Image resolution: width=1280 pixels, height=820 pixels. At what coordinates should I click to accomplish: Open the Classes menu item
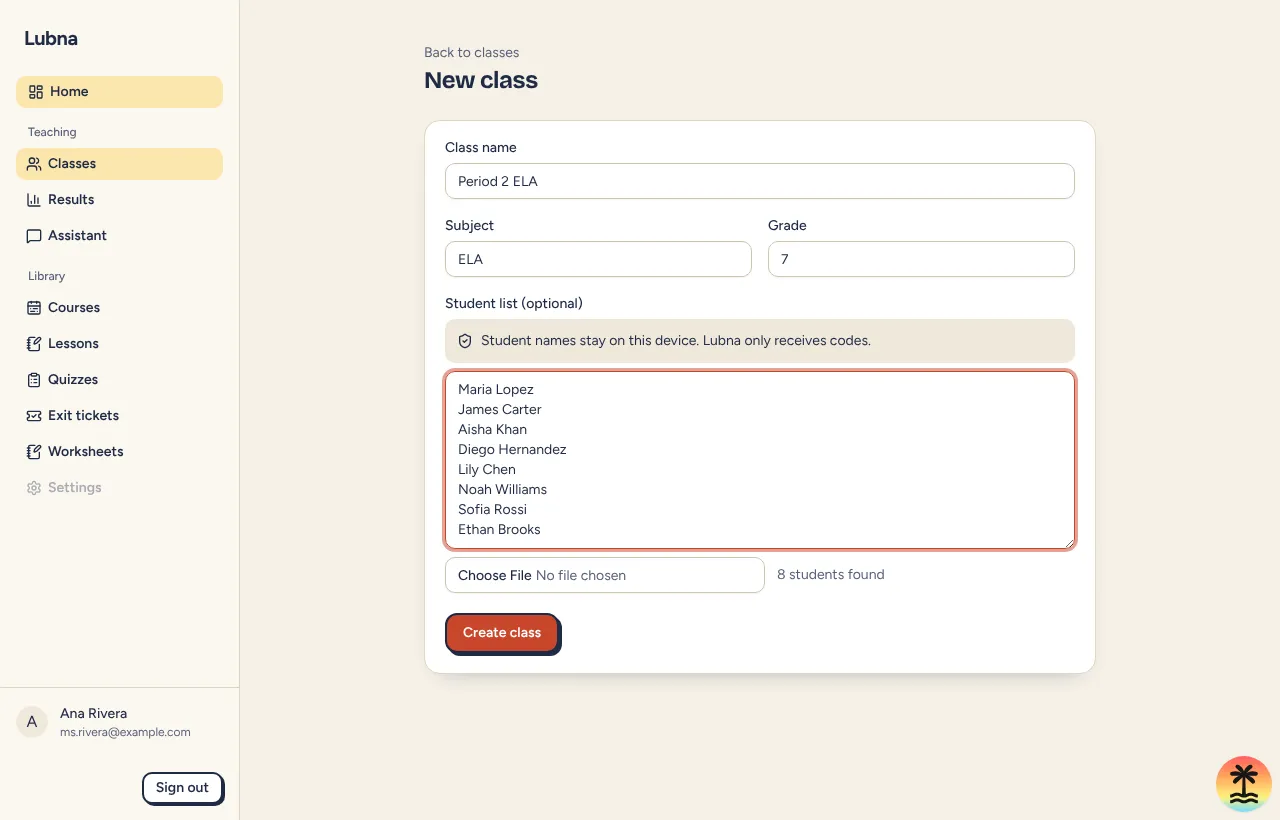[x=119, y=164]
